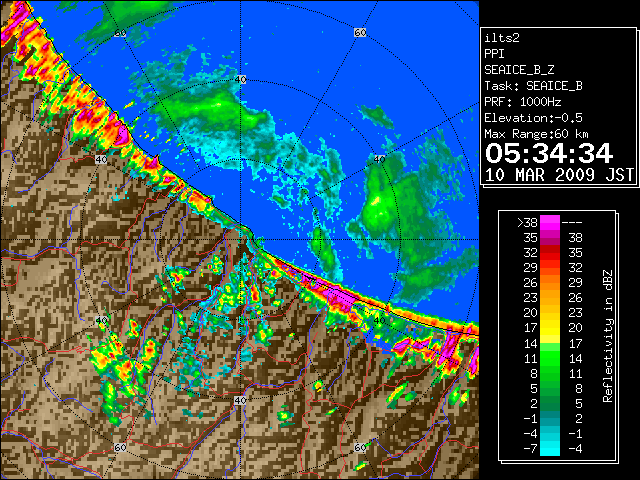Click the 'Reflectivity in dBZ' legend title
This screenshot has height=480, width=640.
click(x=607, y=336)
